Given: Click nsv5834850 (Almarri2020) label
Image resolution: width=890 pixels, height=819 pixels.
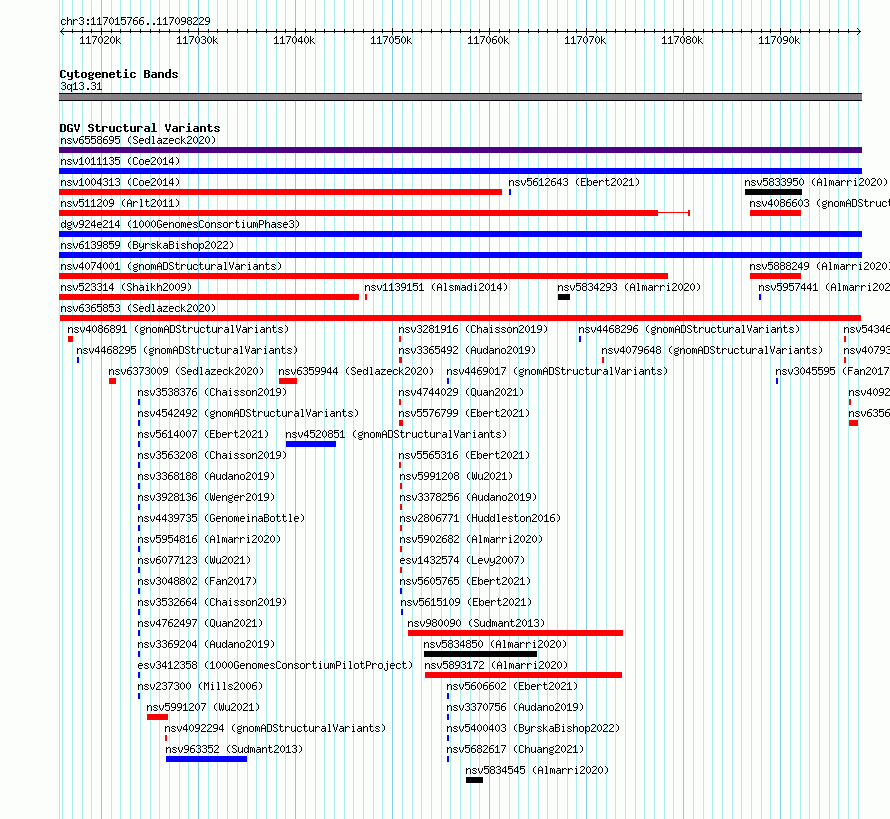Looking at the screenshot, I should 495,644.
